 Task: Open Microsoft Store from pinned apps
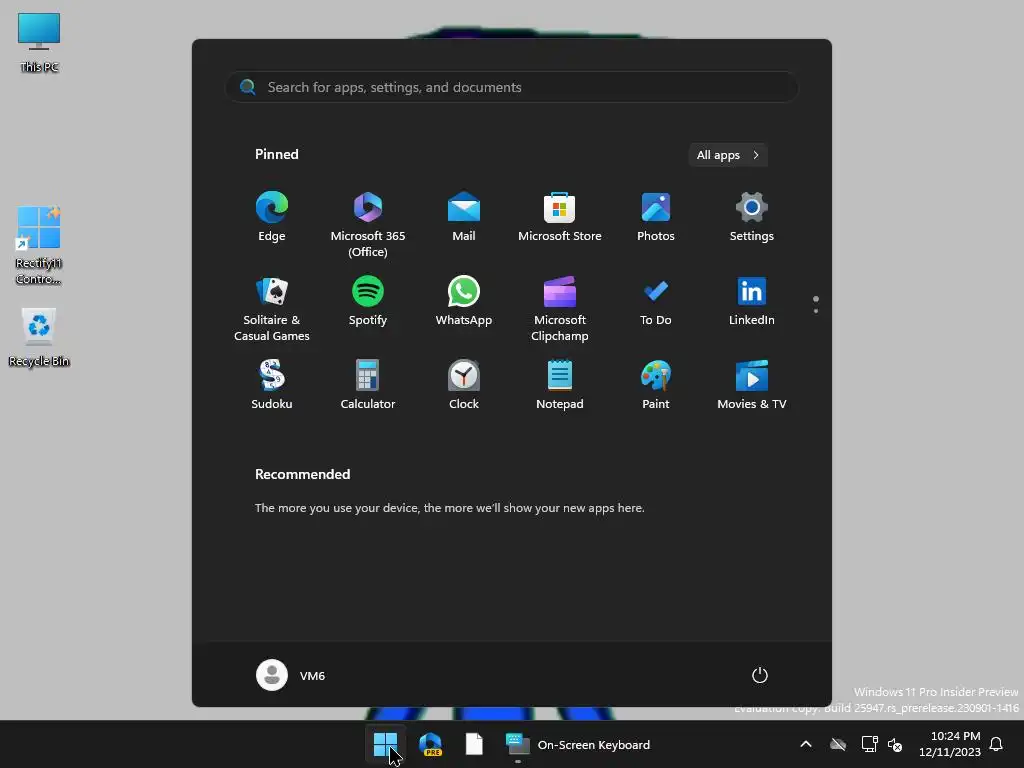tap(560, 217)
